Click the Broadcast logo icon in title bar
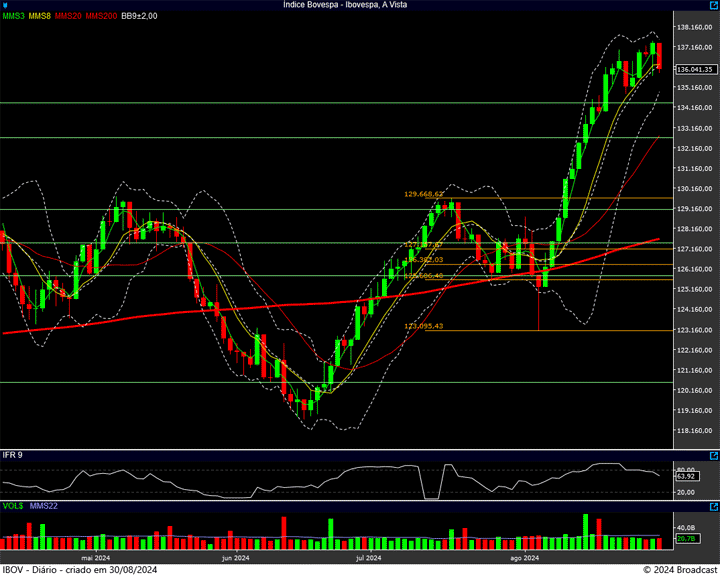 click(6, 5)
